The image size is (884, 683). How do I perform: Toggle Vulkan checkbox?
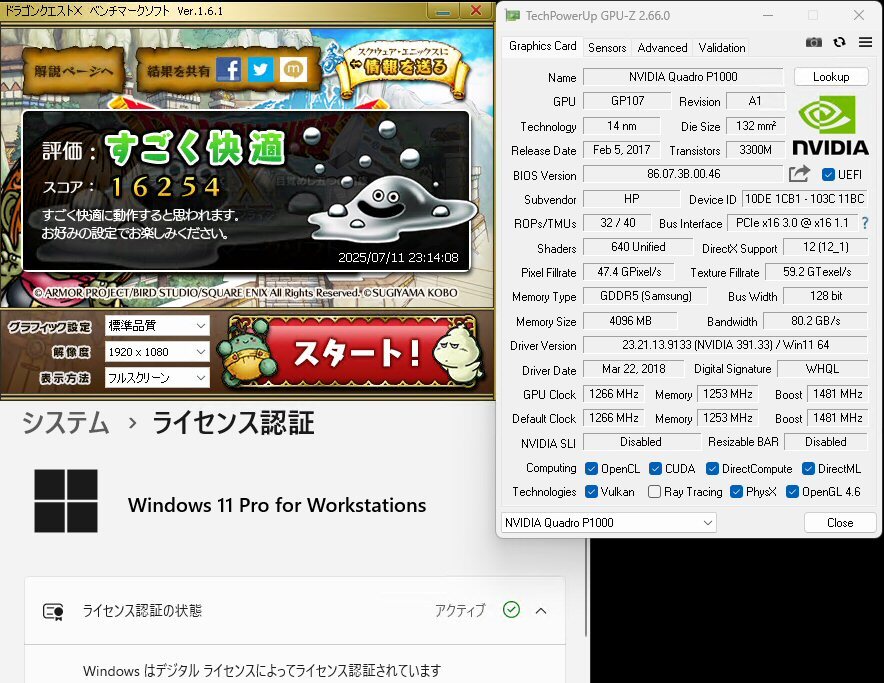591,492
